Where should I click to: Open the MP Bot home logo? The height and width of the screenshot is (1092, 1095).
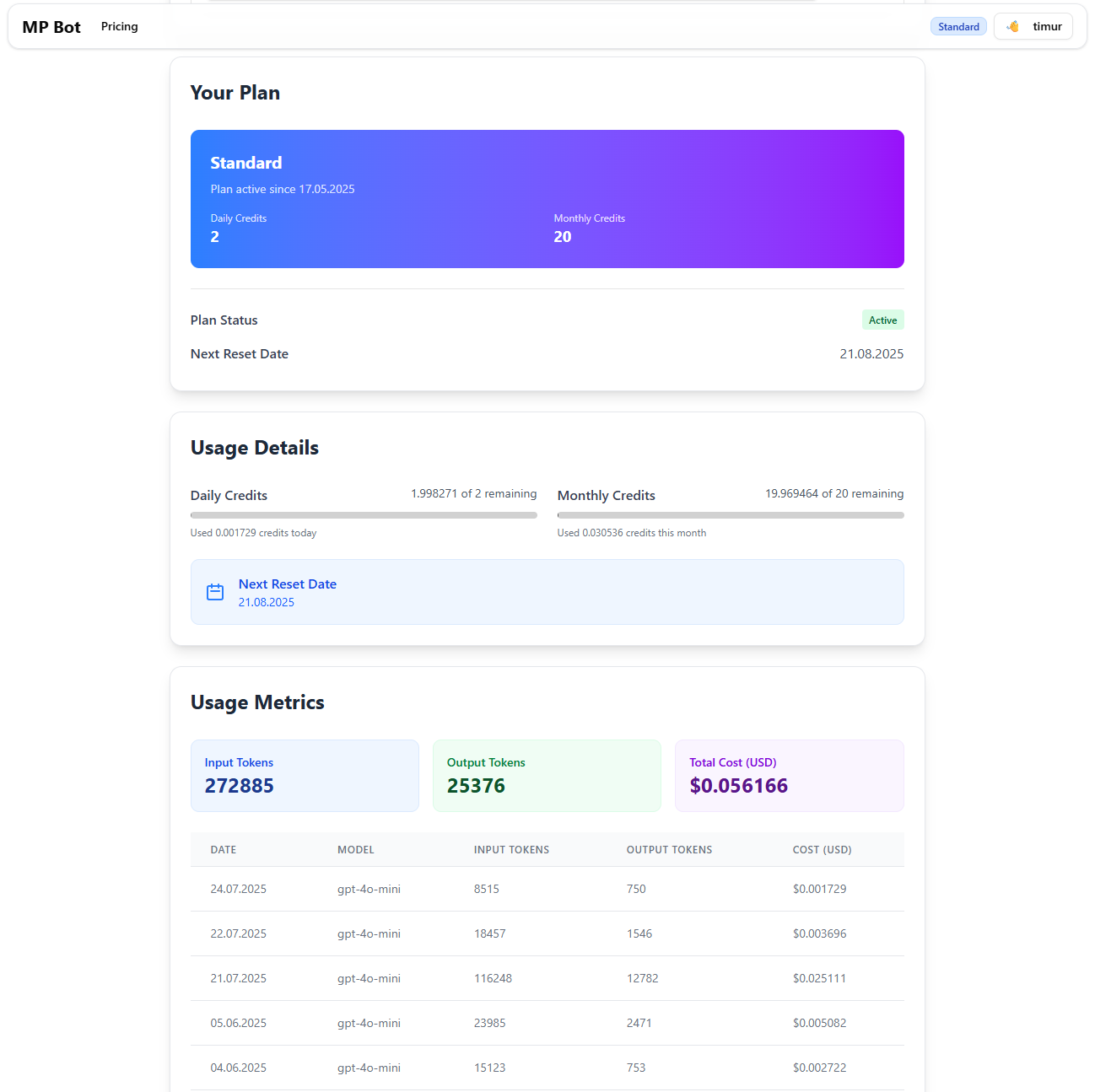coord(51,27)
